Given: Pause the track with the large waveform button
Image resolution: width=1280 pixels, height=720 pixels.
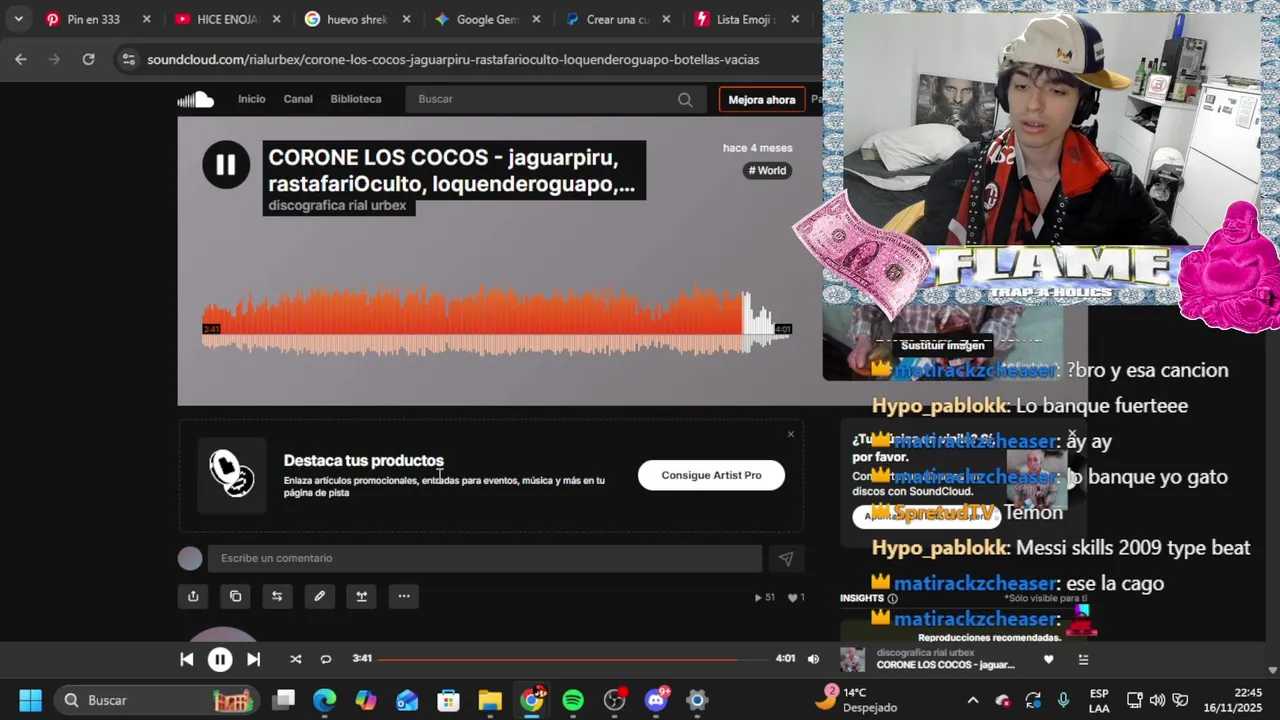Looking at the screenshot, I should (225, 165).
